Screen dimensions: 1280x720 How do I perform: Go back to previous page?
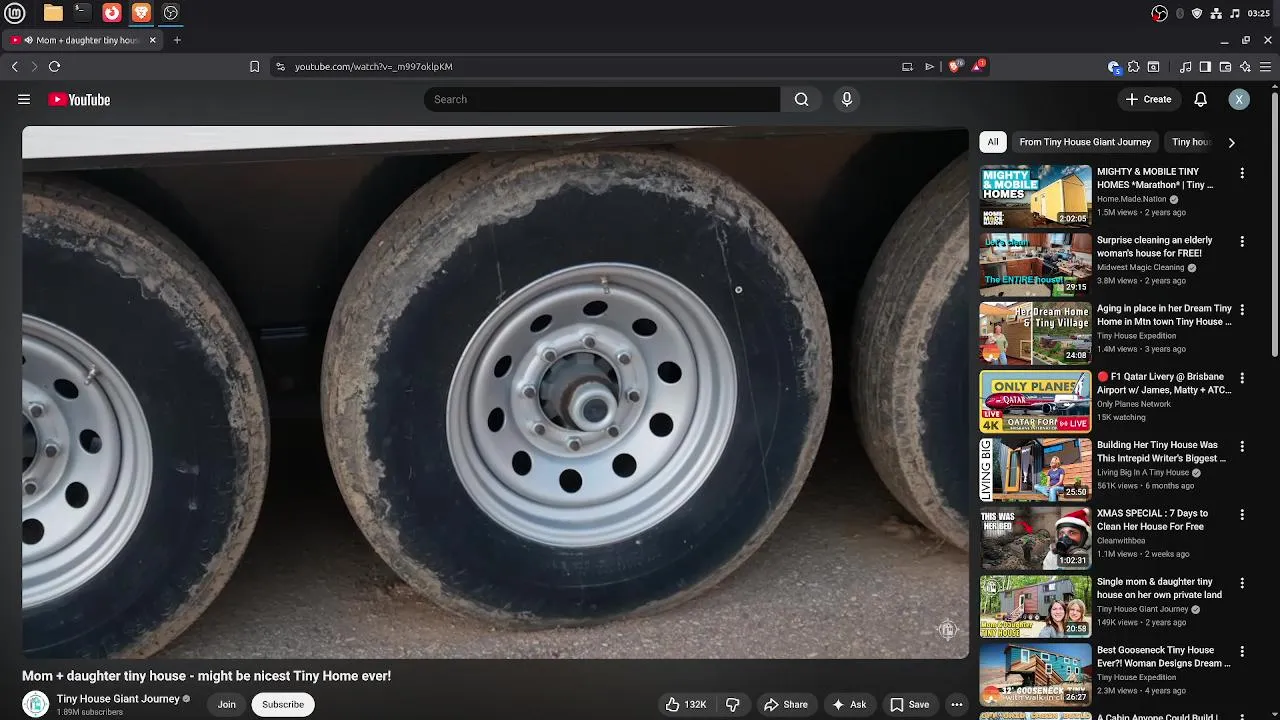coord(14,66)
